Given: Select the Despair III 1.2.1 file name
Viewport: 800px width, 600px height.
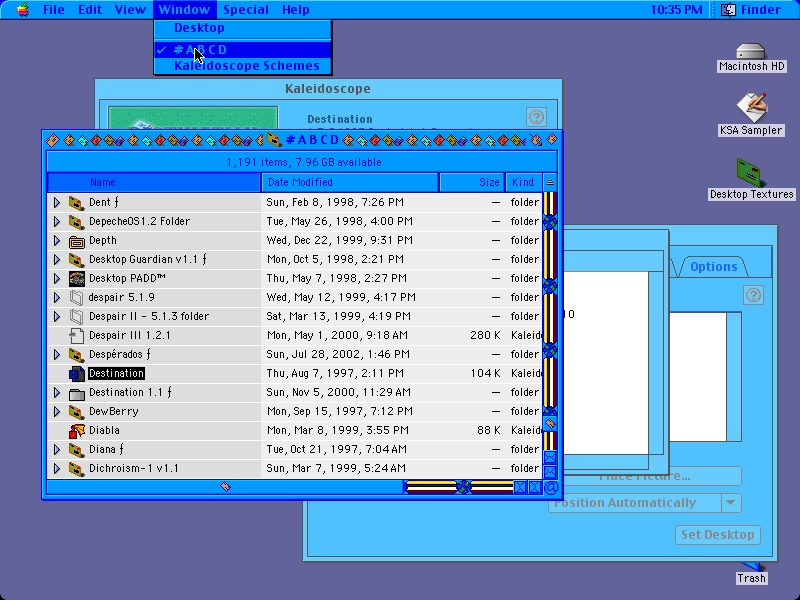Looking at the screenshot, I should pos(130,336).
